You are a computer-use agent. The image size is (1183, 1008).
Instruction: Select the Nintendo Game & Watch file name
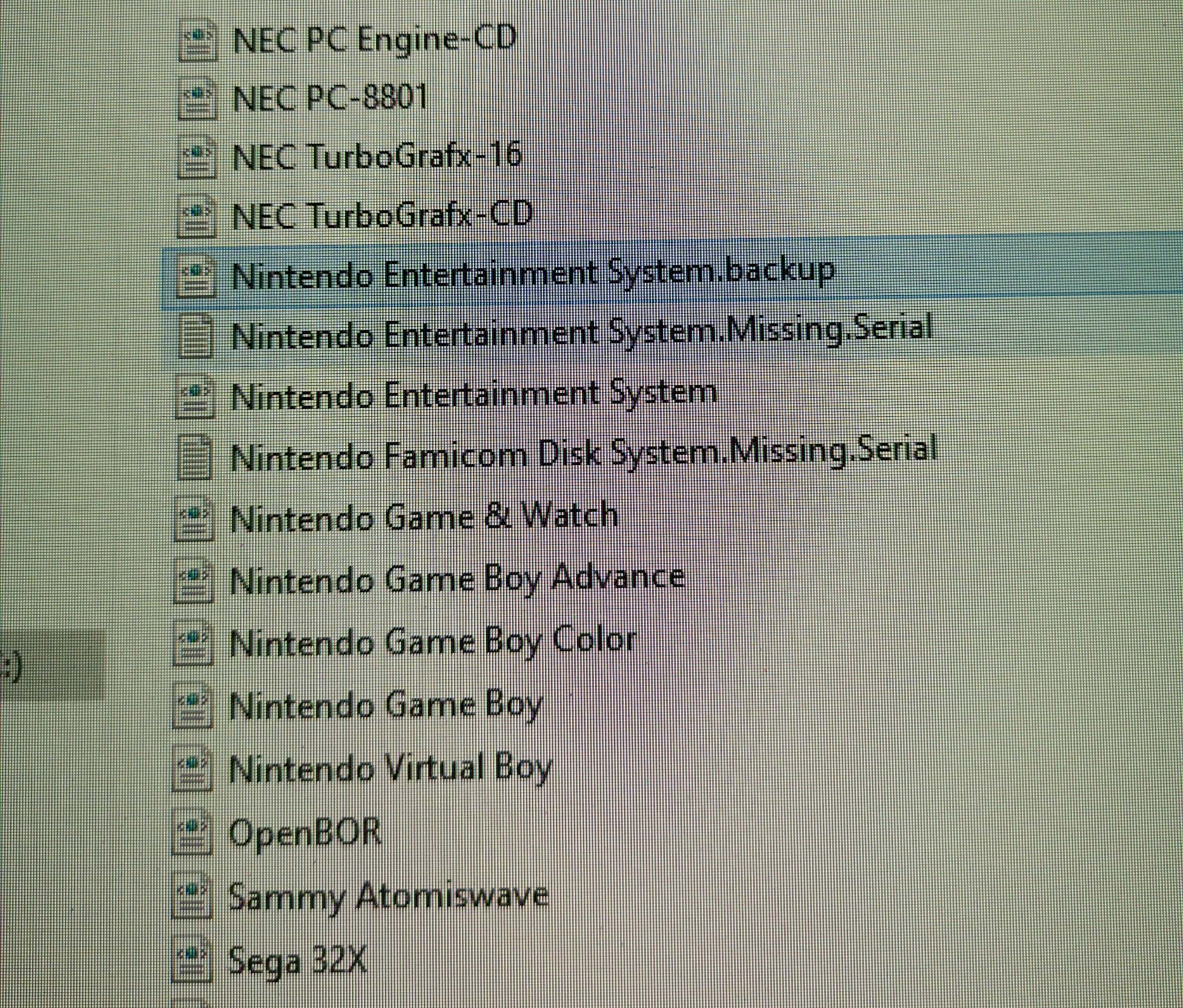[x=424, y=516]
